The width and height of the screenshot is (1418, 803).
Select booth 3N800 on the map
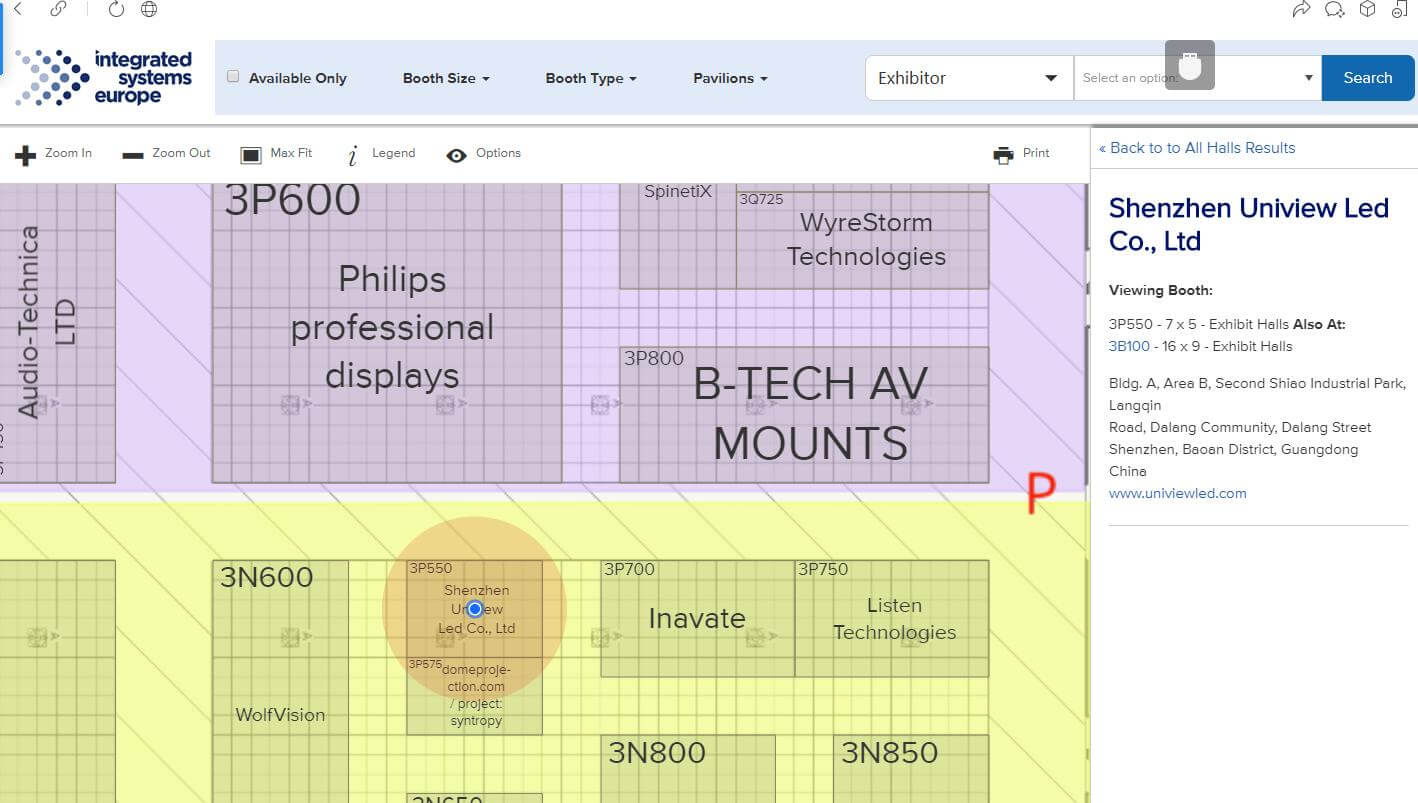[x=688, y=769]
